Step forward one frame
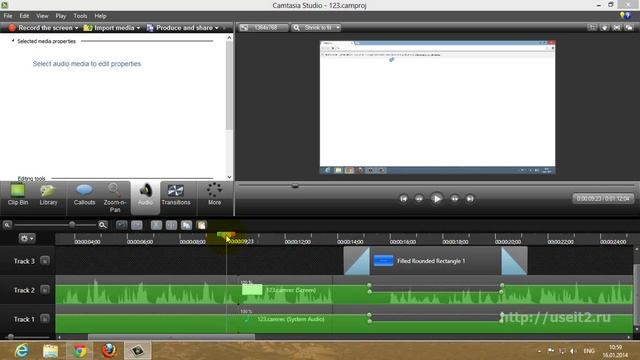 (x=454, y=199)
